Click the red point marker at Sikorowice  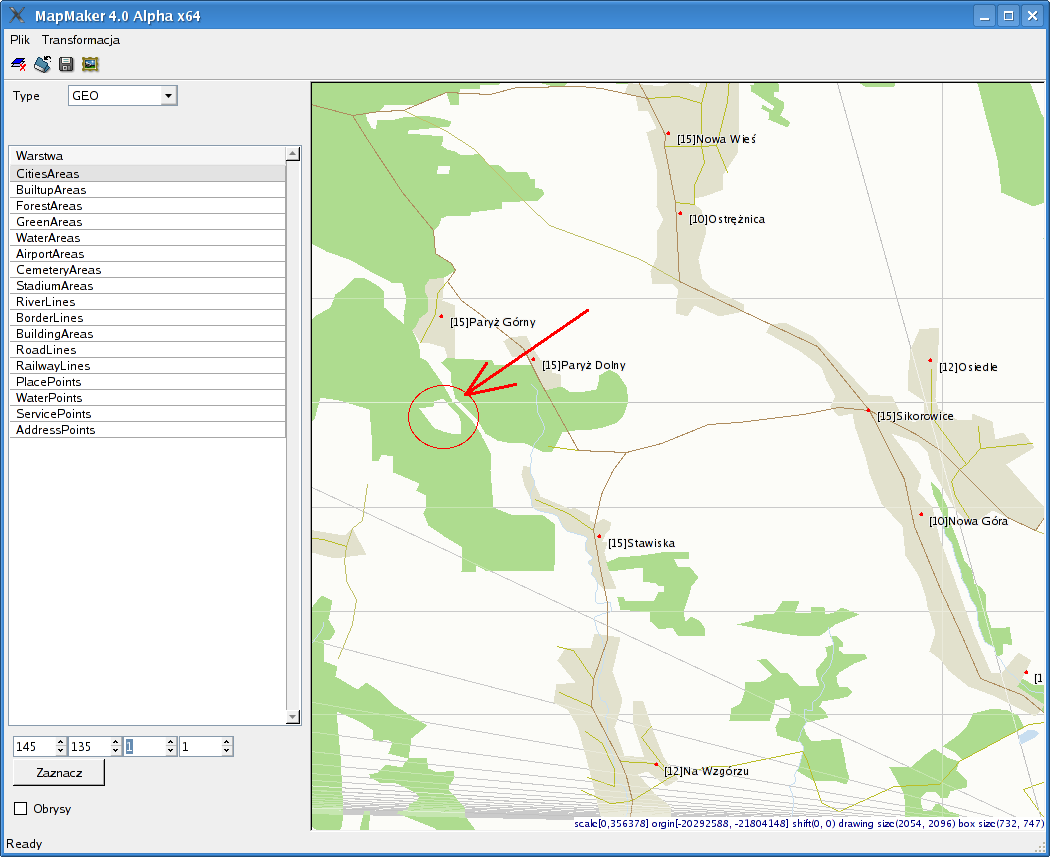coord(867,409)
